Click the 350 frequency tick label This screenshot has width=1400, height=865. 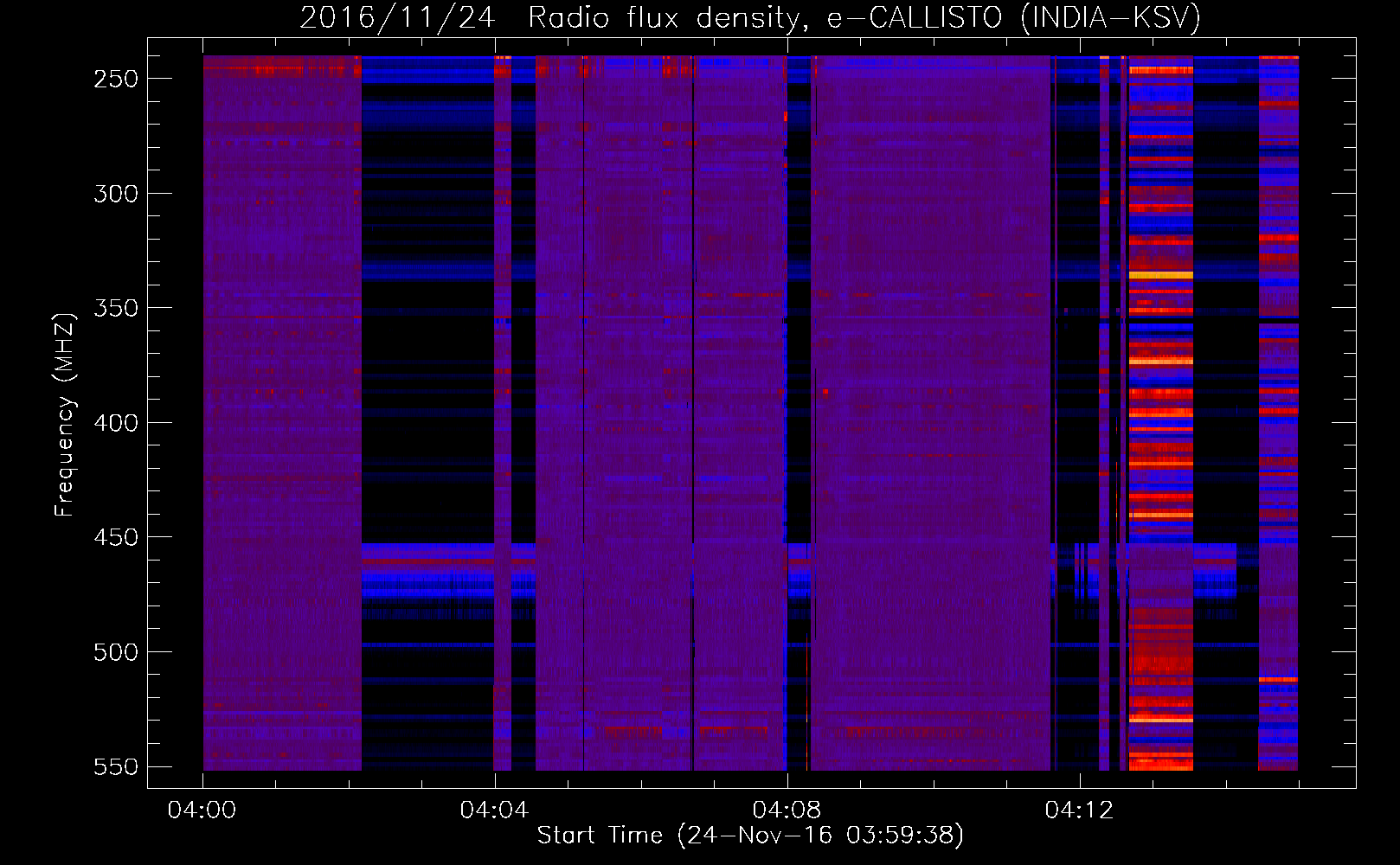click(116, 308)
